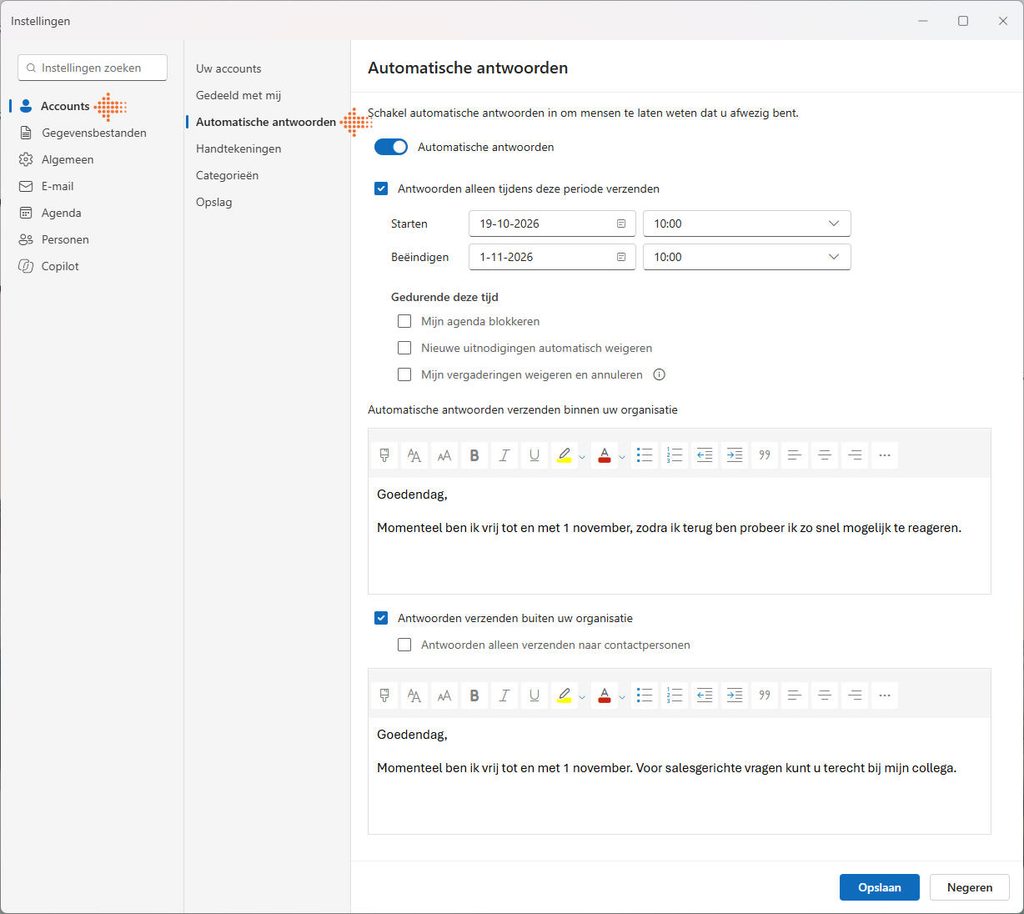Screen dimensions: 1024x914
Task: Click into internal organisation reply text area
Action: click(679, 535)
